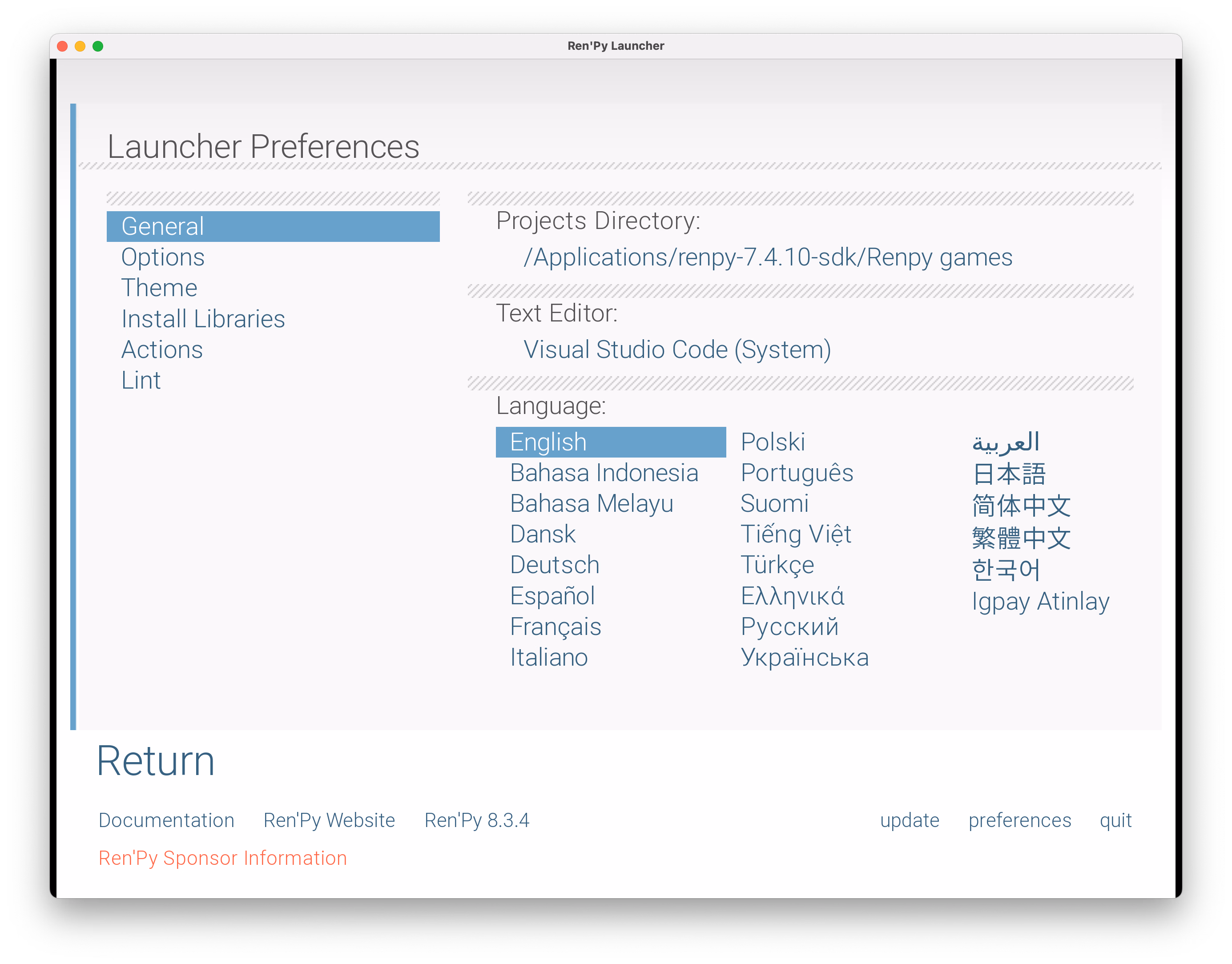Screen dimensions: 1232x964
Task: Set language to Suomi
Action: point(774,503)
